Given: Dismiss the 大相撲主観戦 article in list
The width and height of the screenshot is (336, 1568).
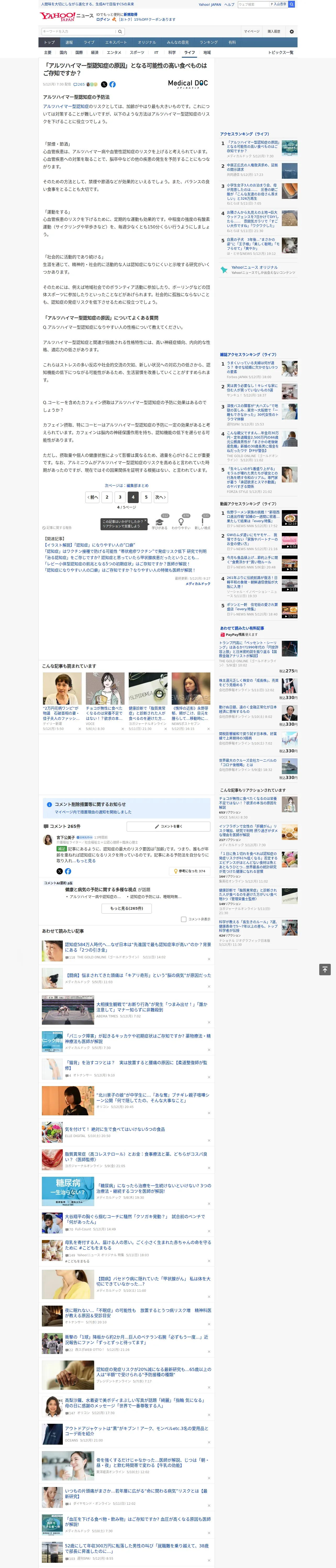Looking at the screenshot, I should tap(209, 1022).
